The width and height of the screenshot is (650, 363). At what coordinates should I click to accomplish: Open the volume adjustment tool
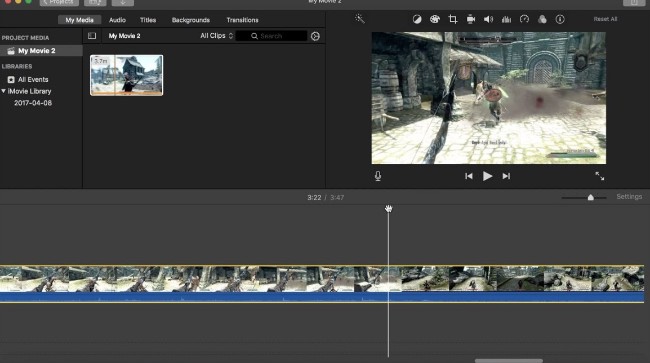pyautogui.click(x=488, y=19)
